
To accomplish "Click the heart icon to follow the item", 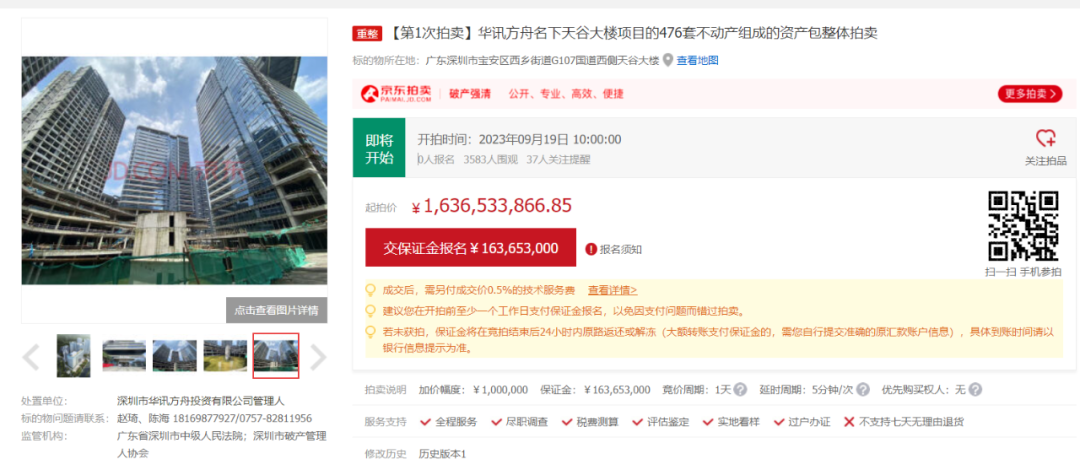I will point(1046,138).
